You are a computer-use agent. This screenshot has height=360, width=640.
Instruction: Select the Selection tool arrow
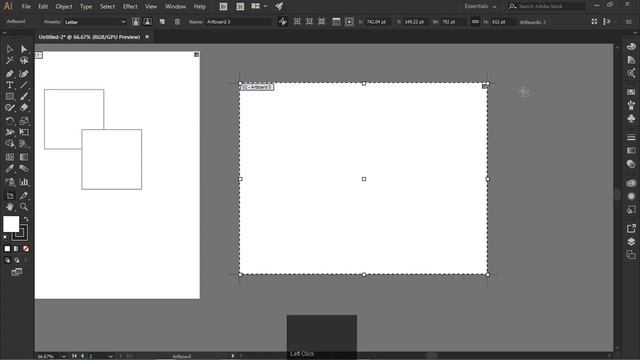click(x=9, y=49)
